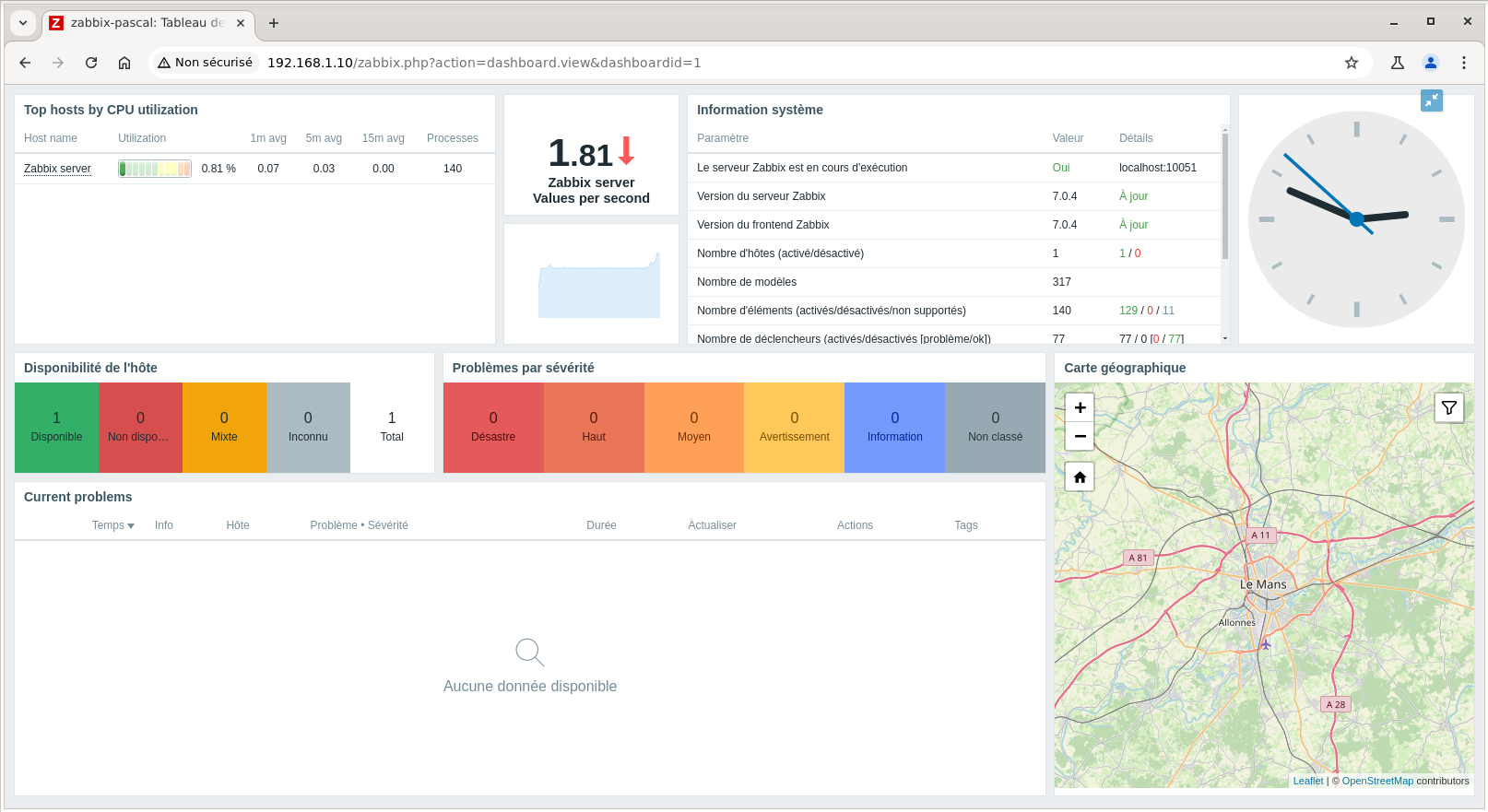The image size is (1488, 812).
Task: Open the Leaflet attribution link
Action: coord(1307,781)
